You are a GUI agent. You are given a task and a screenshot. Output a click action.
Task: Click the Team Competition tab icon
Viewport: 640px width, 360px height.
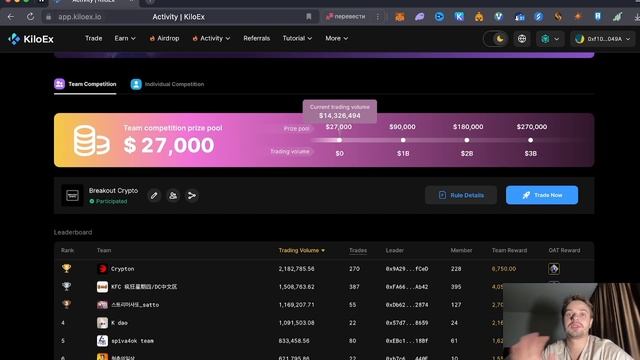[x=60, y=84]
